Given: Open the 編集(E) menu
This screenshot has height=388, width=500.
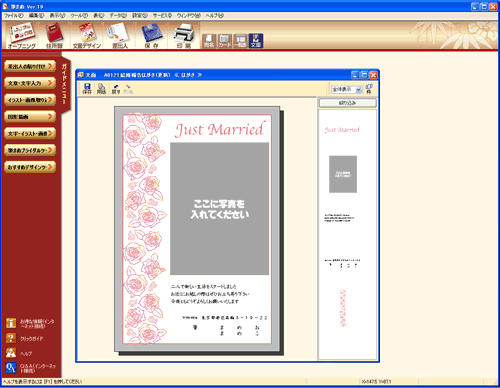Looking at the screenshot, I should [x=36, y=16].
